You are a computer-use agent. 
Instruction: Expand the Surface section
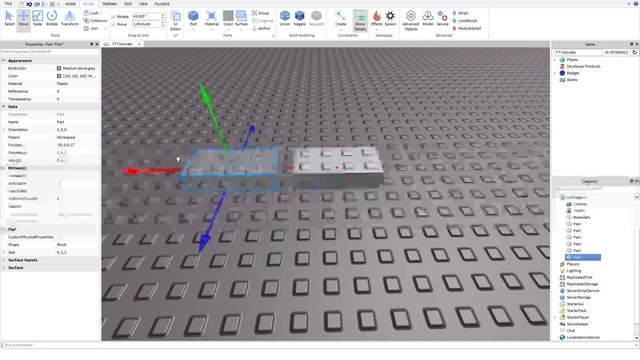(4, 268)
